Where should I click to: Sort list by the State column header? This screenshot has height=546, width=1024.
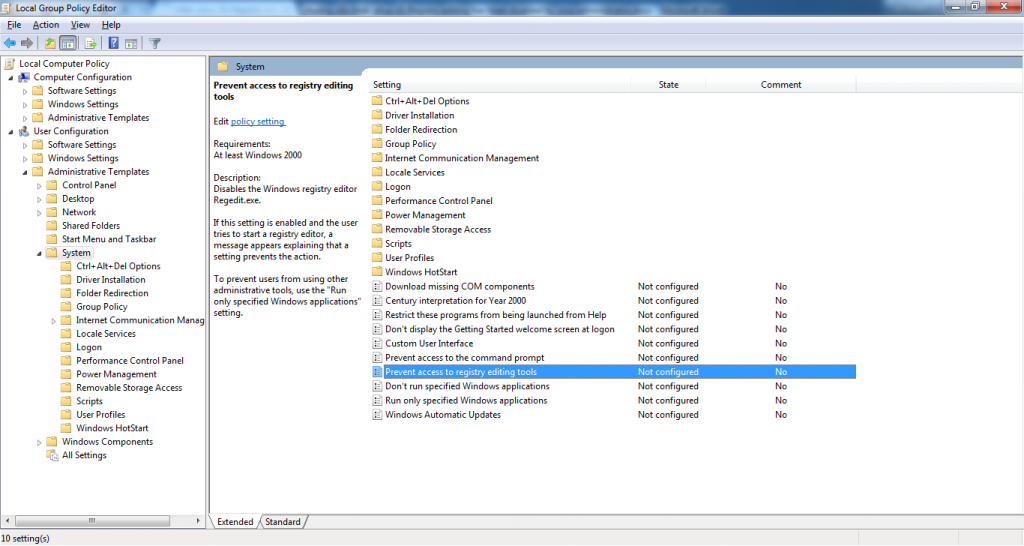pyautogui.click(x=668, y=85)
